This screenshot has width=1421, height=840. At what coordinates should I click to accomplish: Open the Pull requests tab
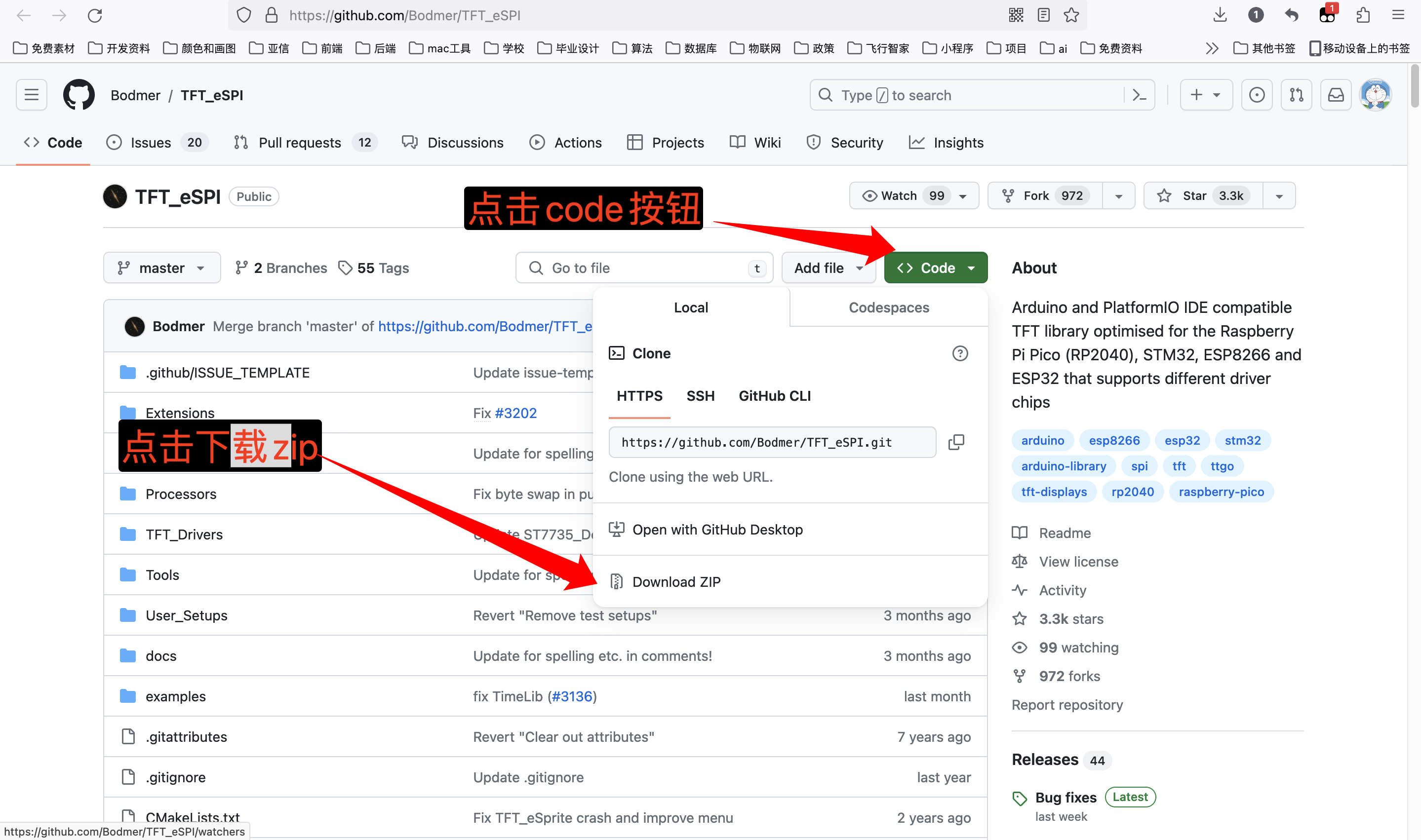[300, 143]
